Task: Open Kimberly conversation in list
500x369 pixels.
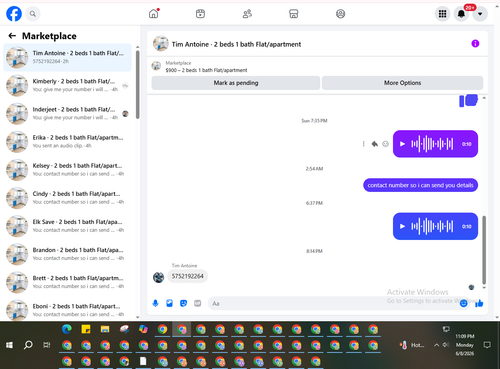Action: point(67,85)
